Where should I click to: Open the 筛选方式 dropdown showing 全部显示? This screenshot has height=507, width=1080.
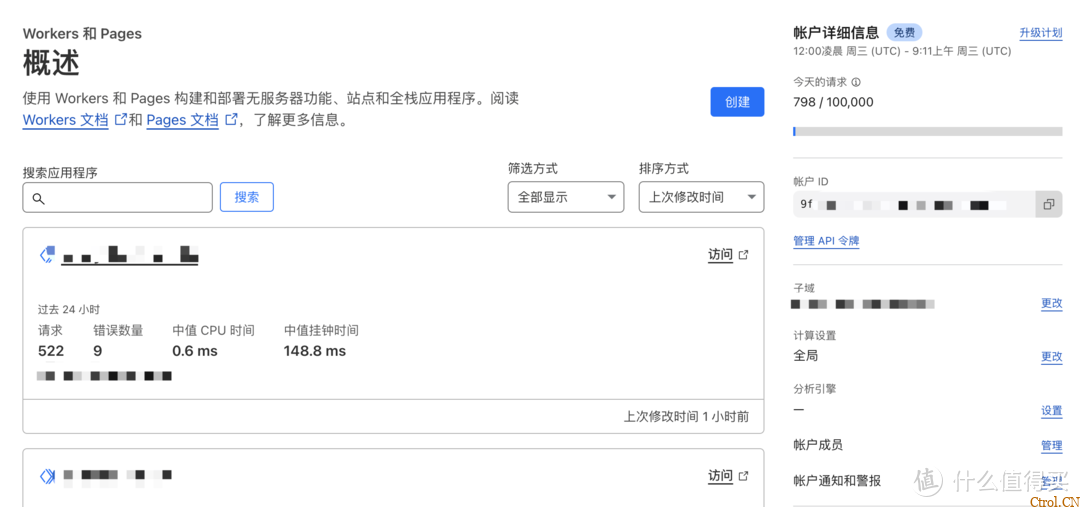click(565, 197)
